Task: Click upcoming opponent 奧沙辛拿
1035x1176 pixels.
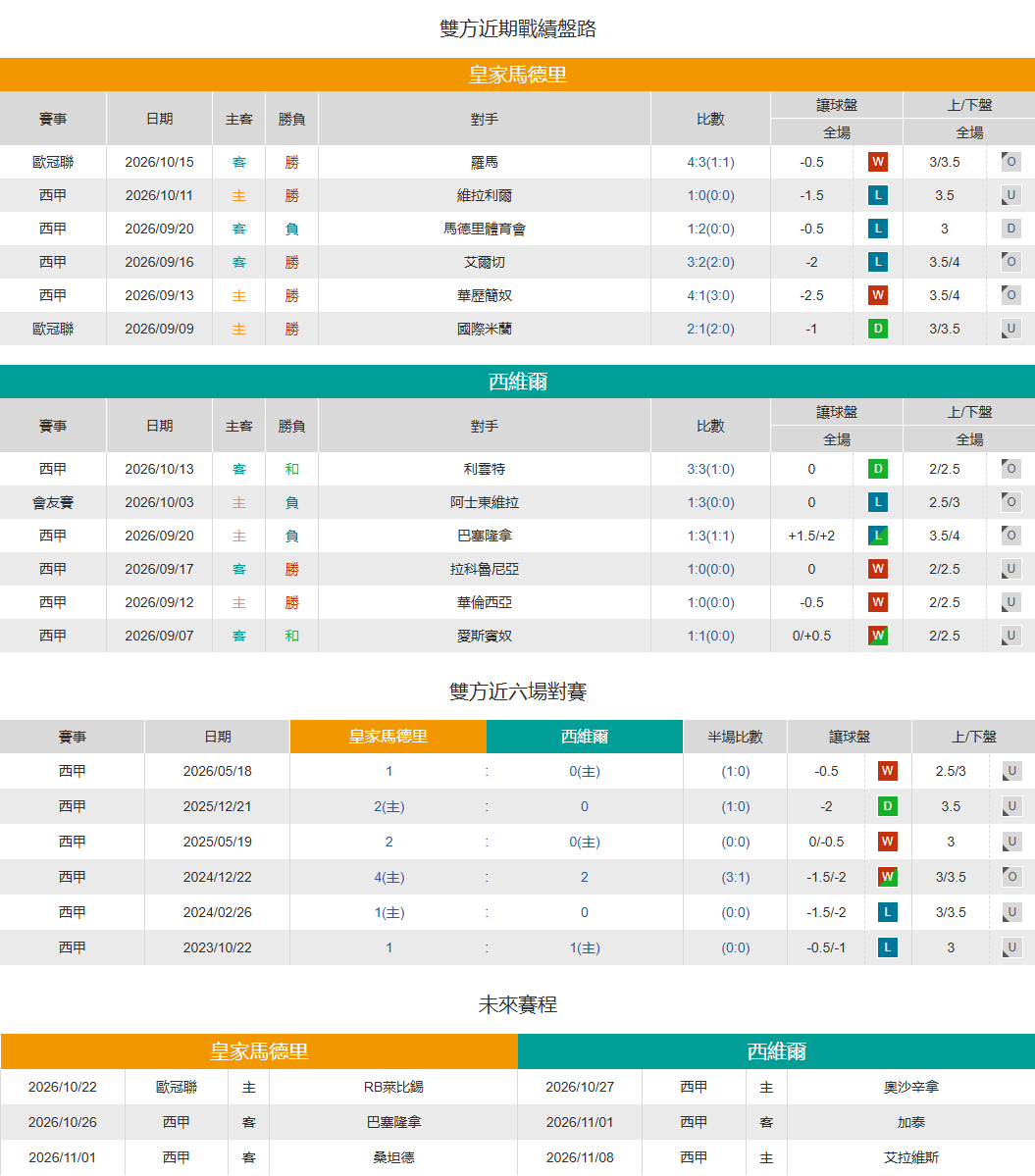Action: point(910,1087)
